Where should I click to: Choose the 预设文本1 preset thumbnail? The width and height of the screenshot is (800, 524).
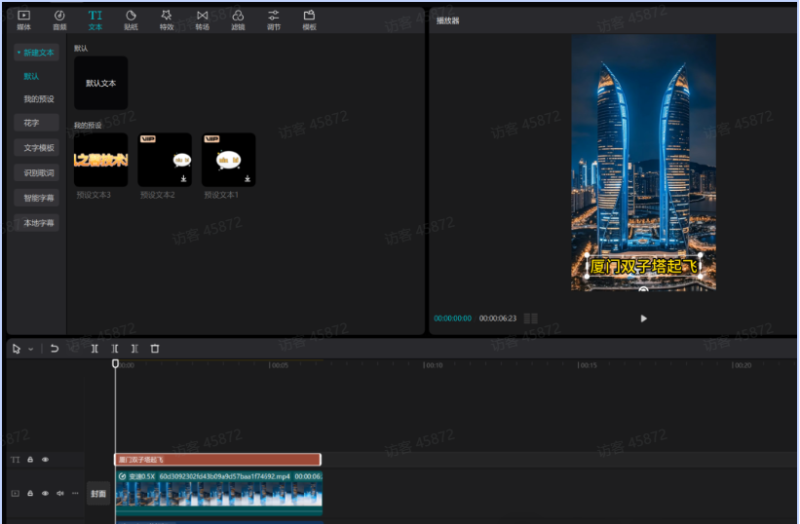229,160
